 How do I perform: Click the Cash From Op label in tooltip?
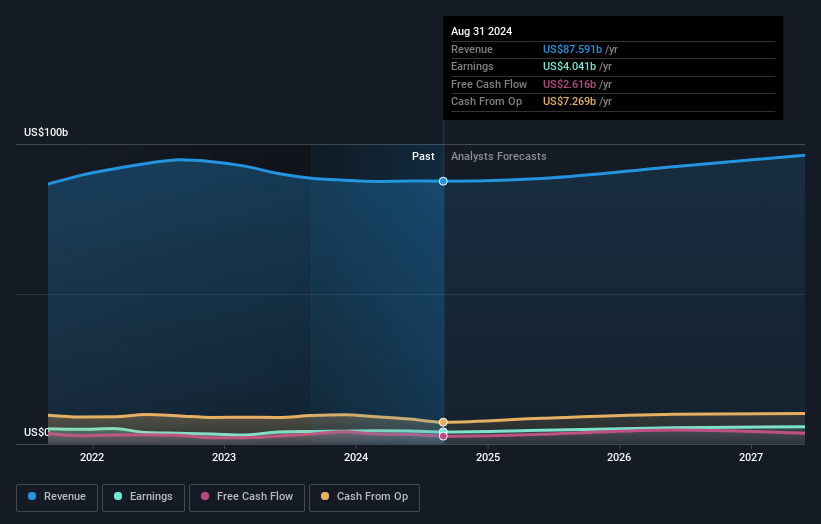pos(486,102)
